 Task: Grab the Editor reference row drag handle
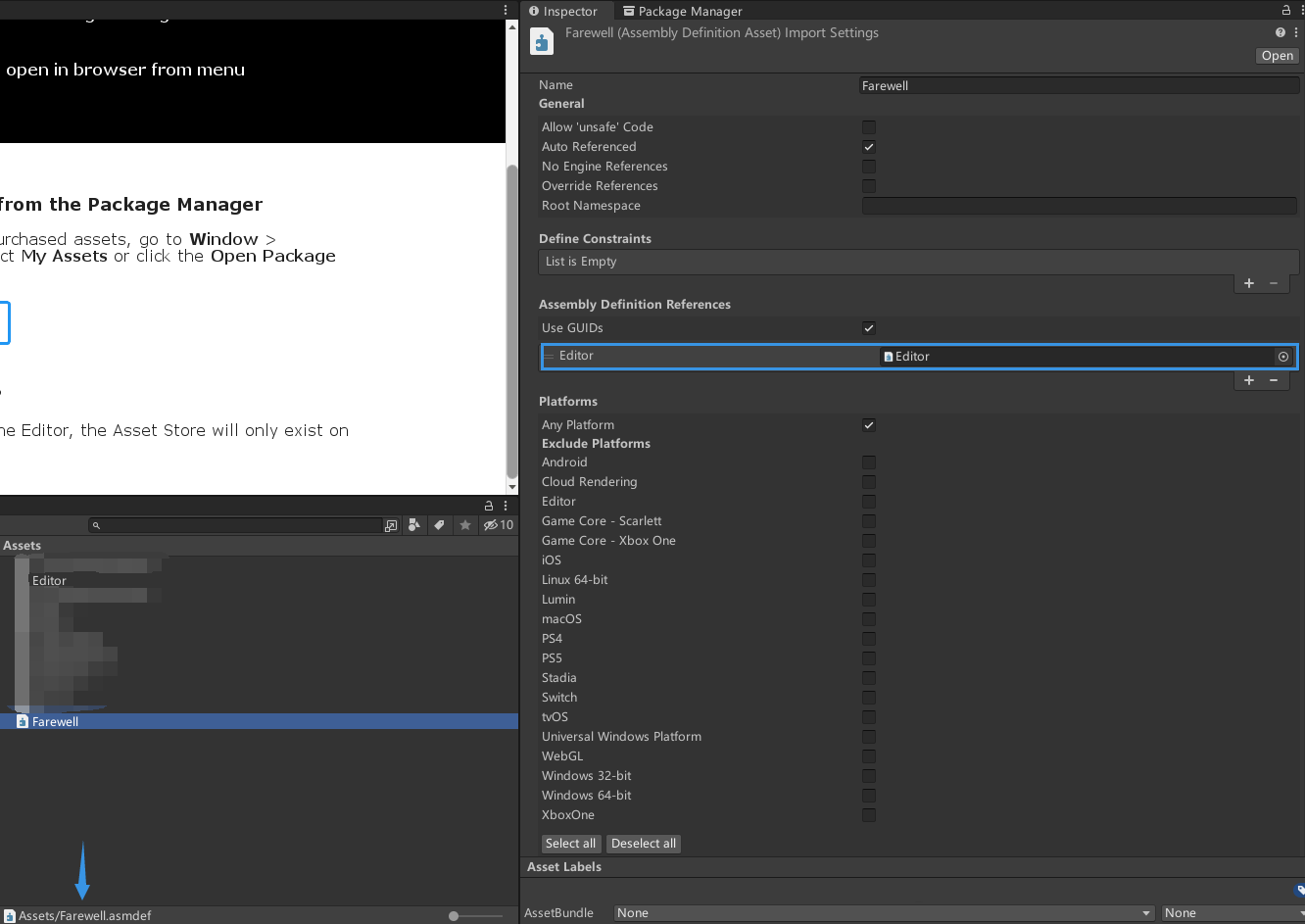550,357
